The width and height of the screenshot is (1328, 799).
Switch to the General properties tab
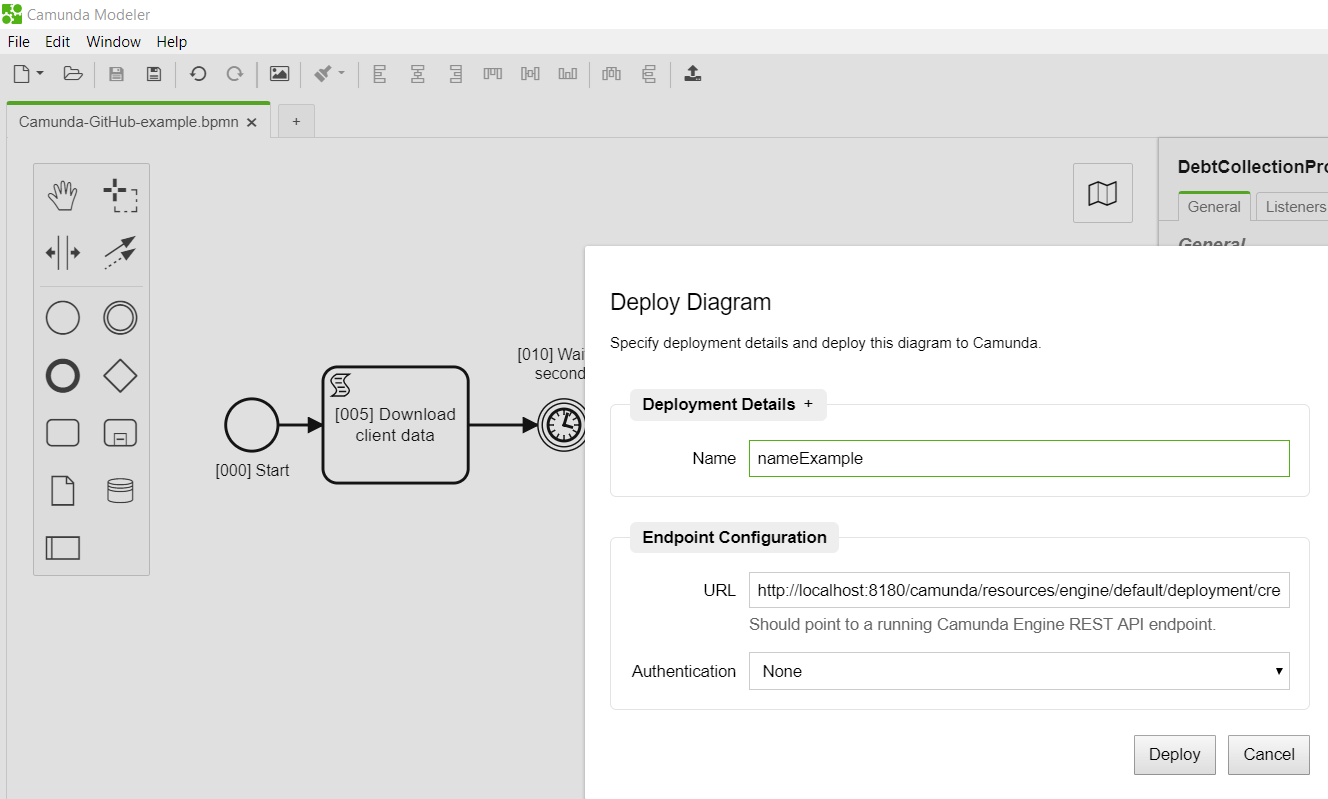(1214, 207)
